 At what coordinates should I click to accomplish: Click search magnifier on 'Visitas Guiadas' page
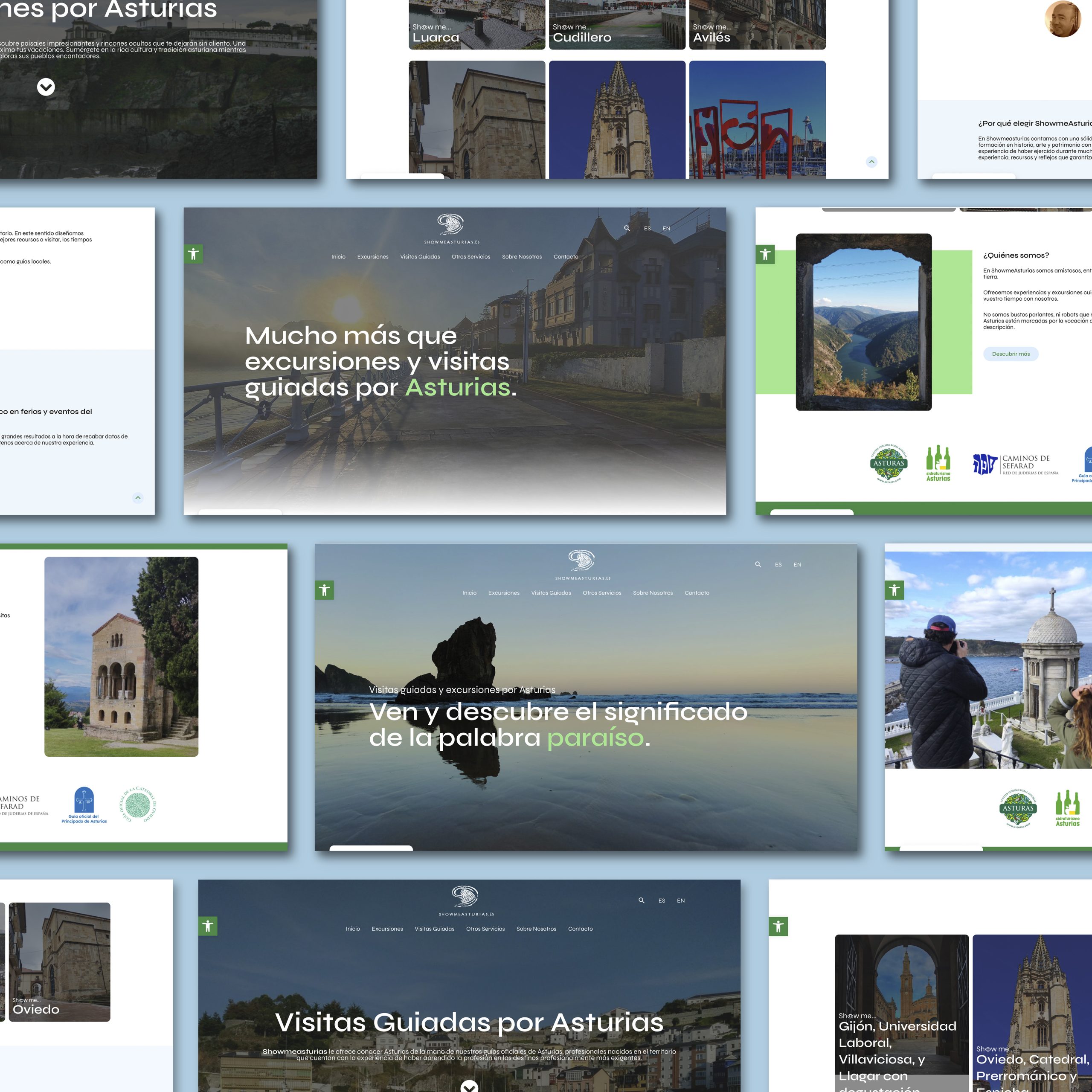642,900
